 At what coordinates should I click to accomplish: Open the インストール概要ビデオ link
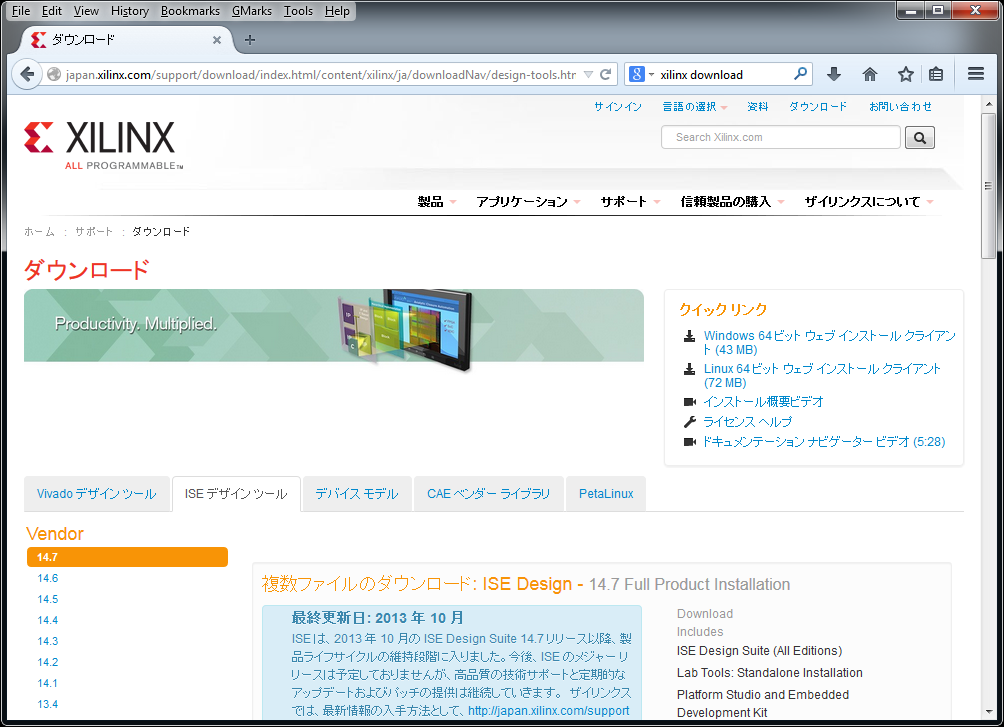click(763, 402)
